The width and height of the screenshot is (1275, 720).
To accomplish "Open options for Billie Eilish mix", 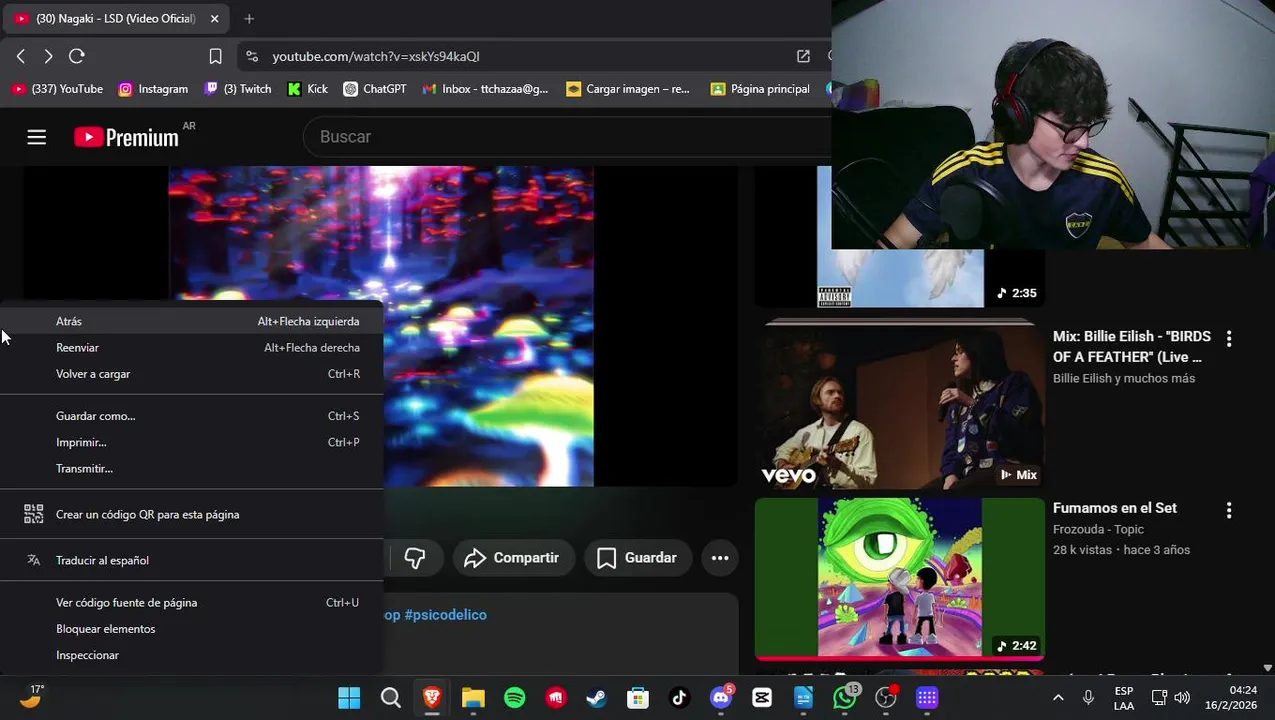I will click(1229, 338).
